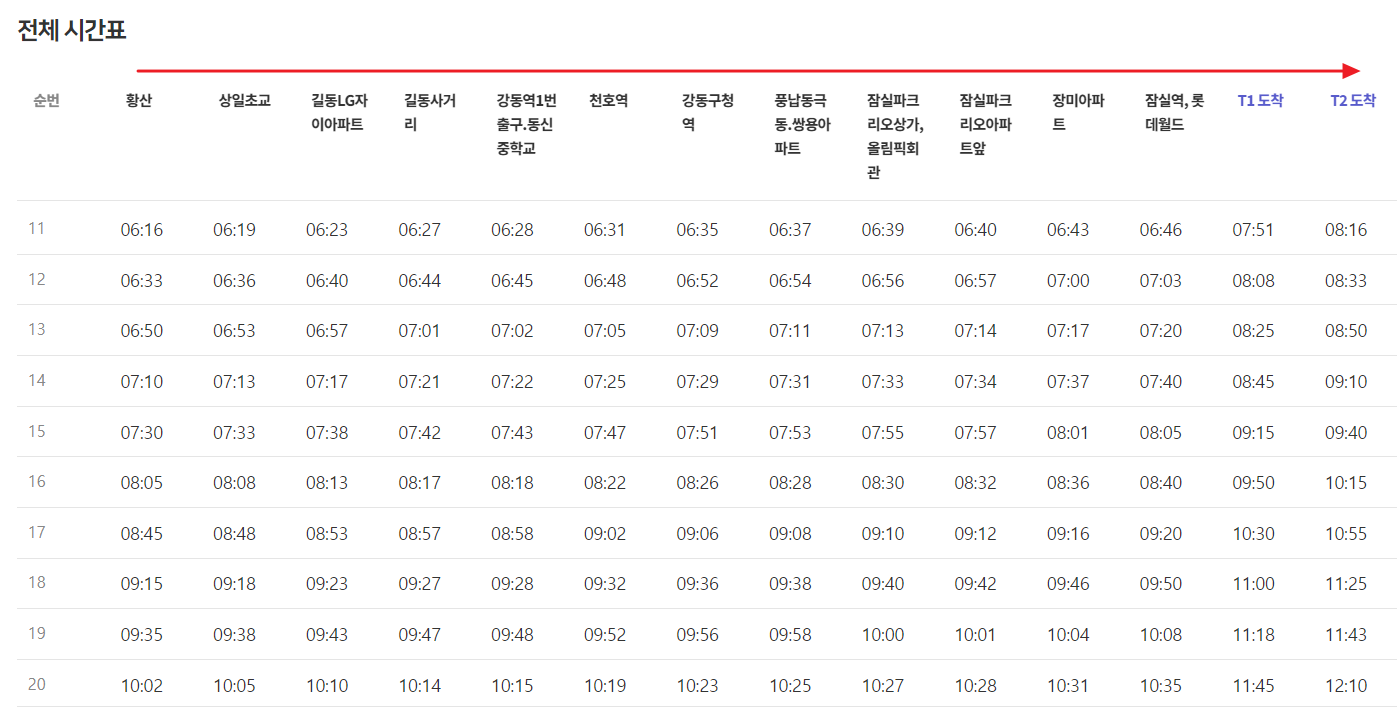Select the 길동사거리 stop header
The width and height of the screenshot is (1397, 720).
[x=430, y=112]
